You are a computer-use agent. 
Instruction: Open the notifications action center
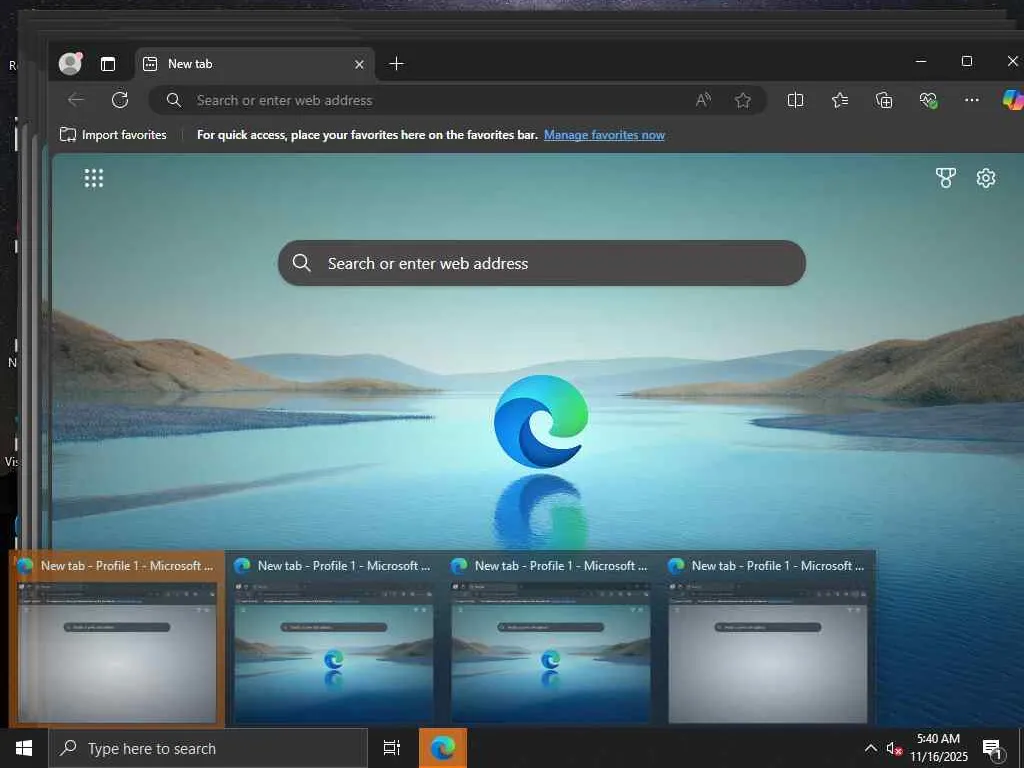coord(993,748)
